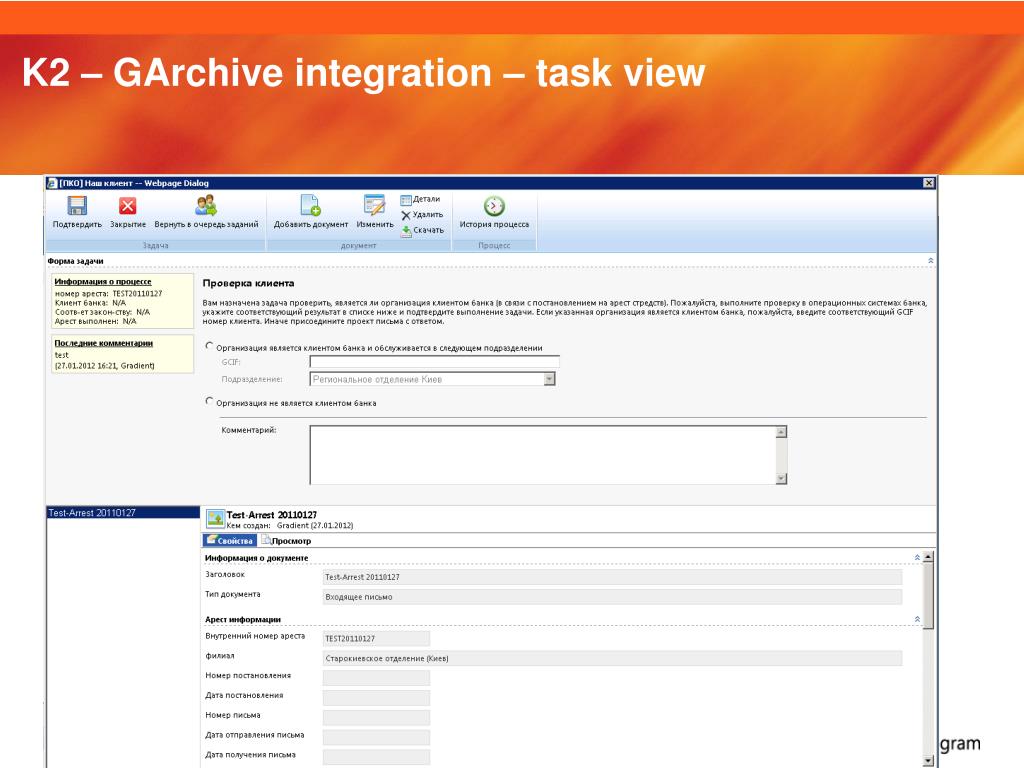Collapse Арест информации section

[x=917, y=619]
